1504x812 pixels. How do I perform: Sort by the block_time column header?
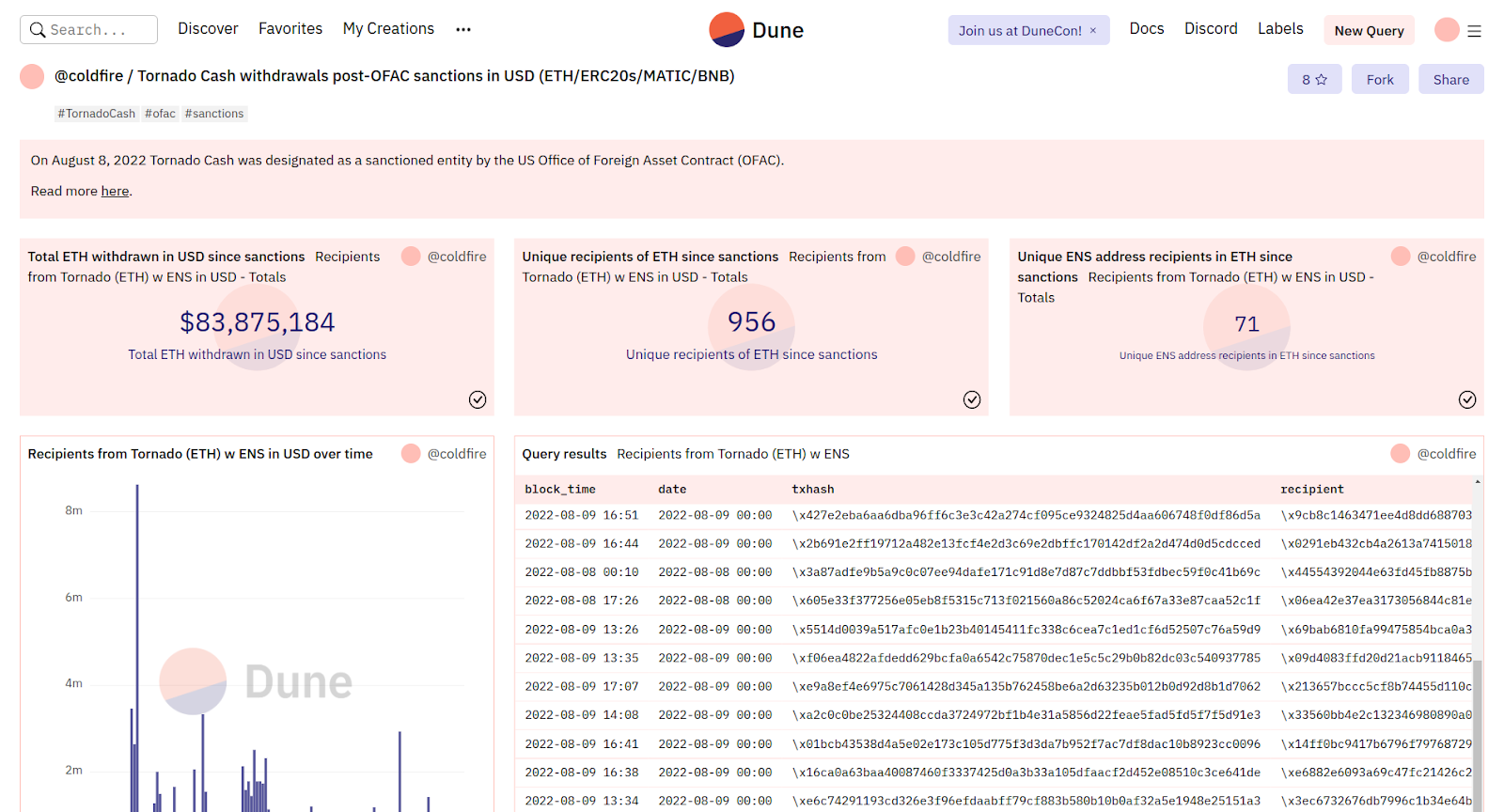click(x=560, y=490)
